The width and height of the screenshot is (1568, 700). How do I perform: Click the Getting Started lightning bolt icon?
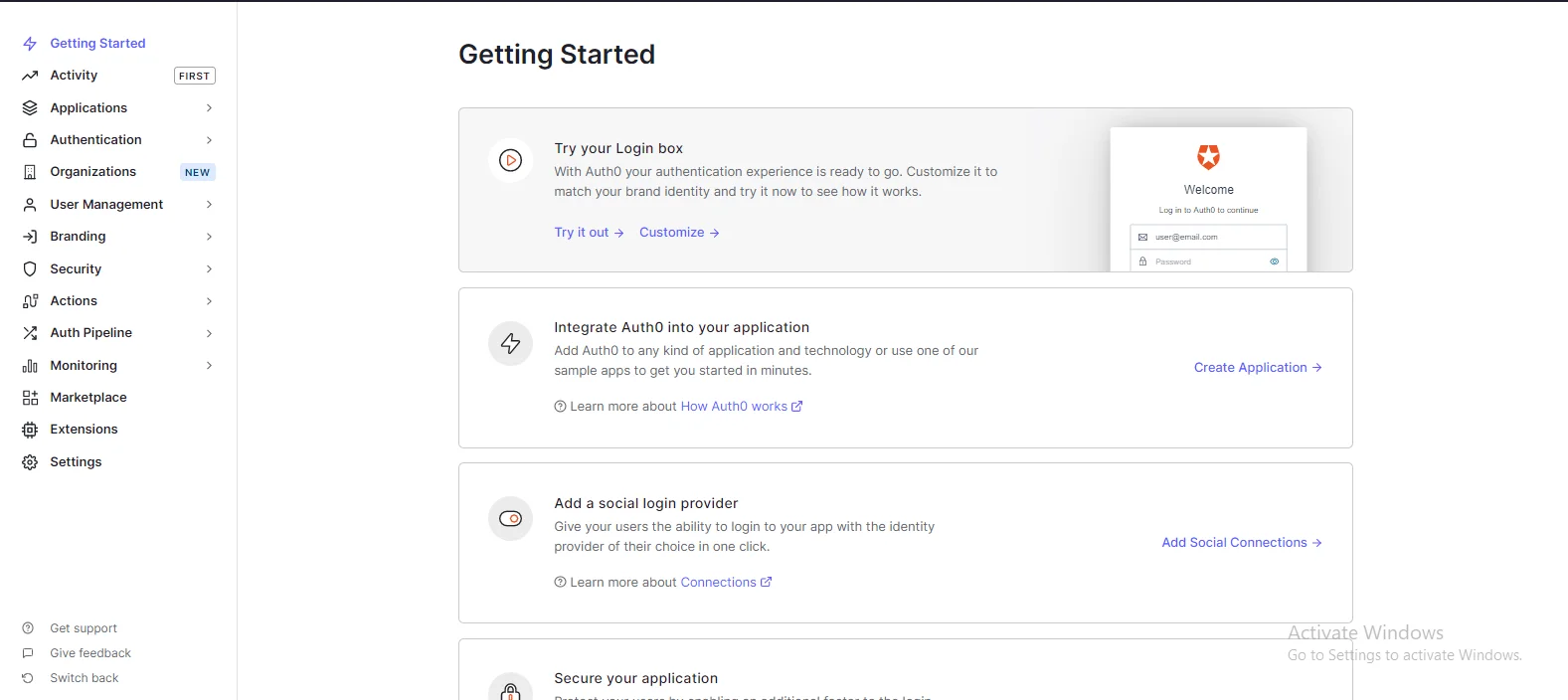[30, 44]
